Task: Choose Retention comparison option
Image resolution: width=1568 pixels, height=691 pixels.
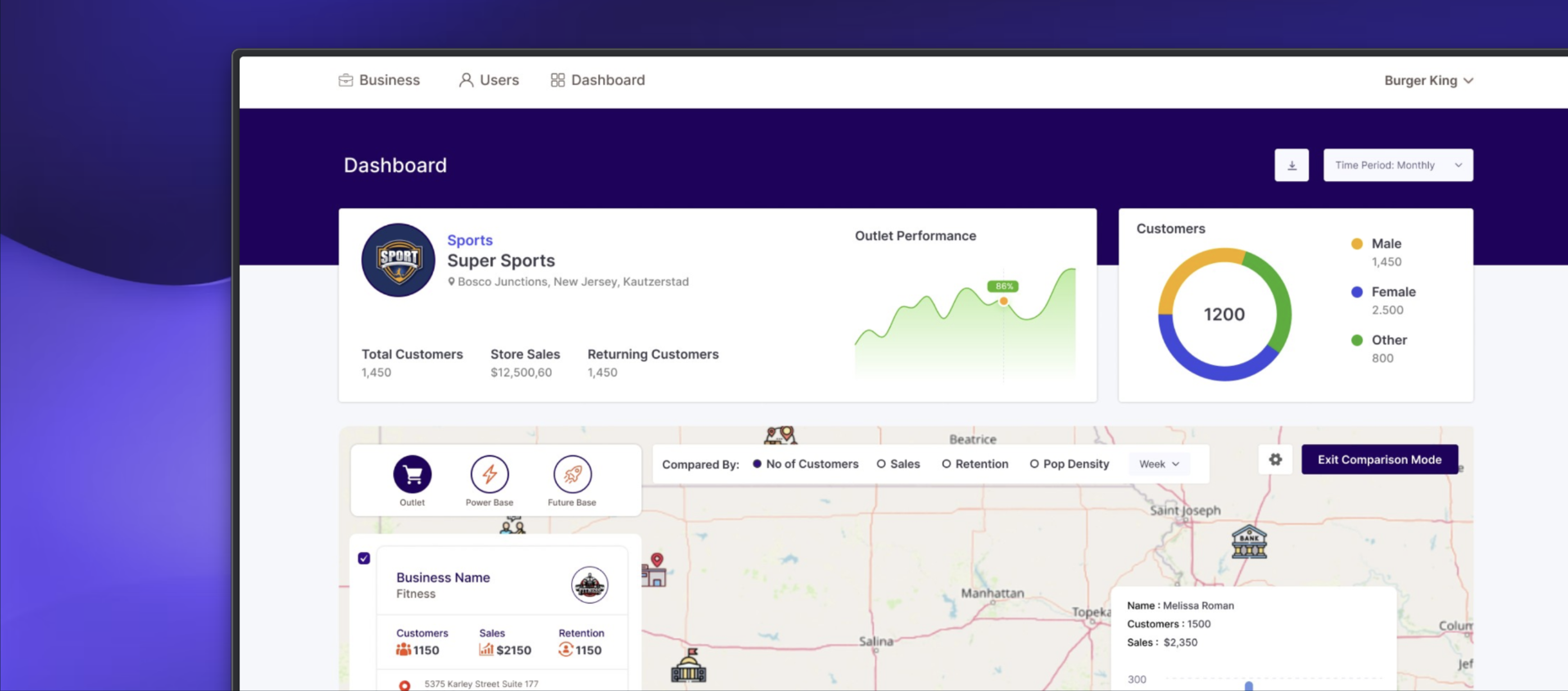Action: (946, 463)
